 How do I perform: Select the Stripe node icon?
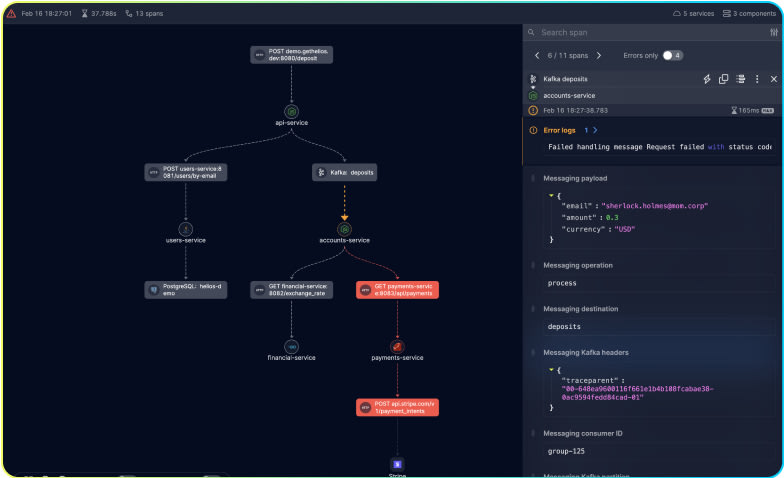(397, 464)
